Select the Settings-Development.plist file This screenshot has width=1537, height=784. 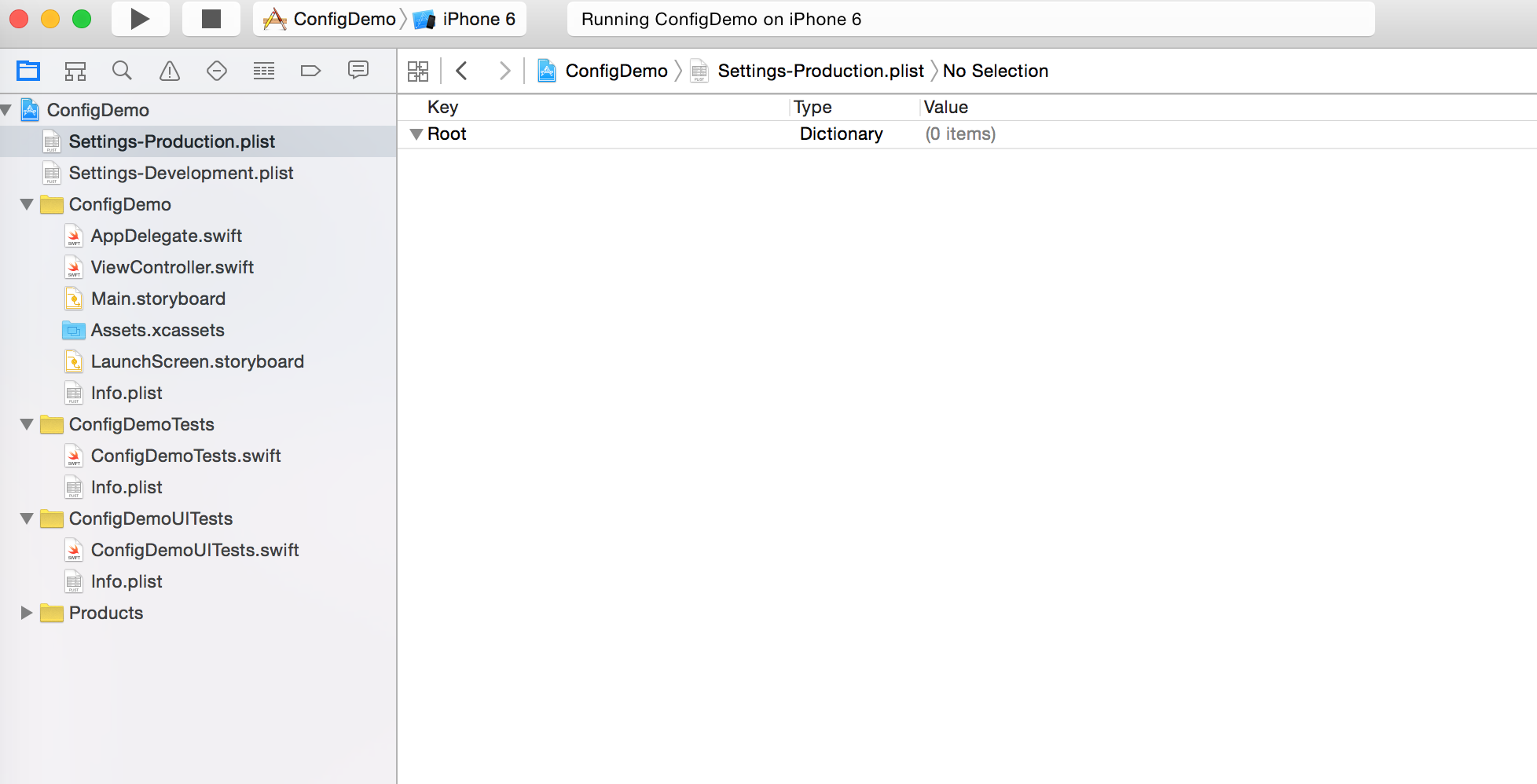[x=182, y=173]
